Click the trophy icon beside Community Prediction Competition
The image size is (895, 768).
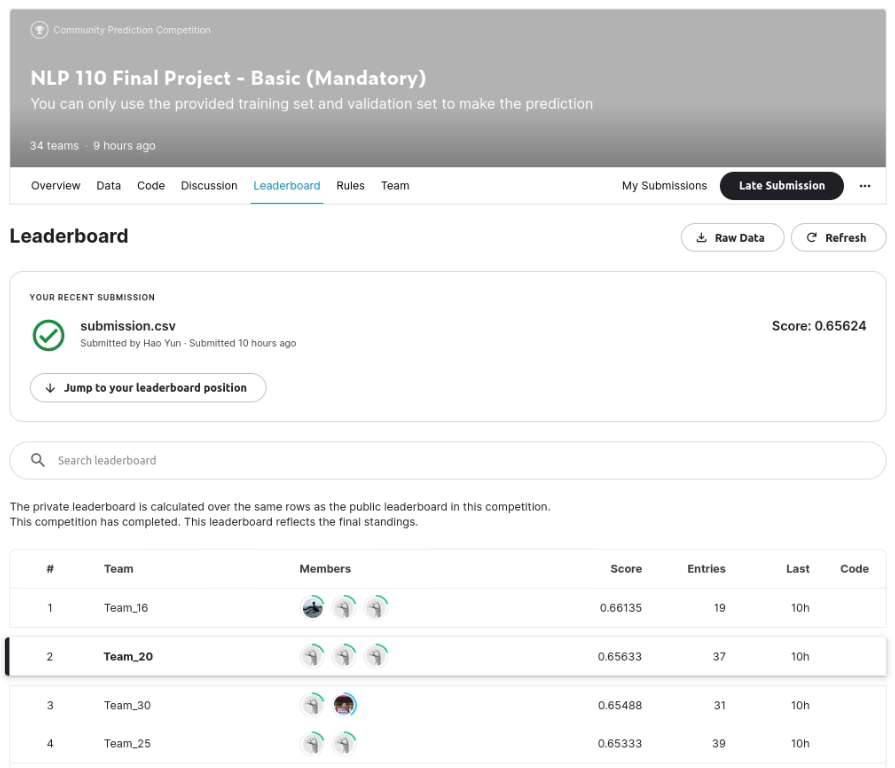[x=39, y=30]
